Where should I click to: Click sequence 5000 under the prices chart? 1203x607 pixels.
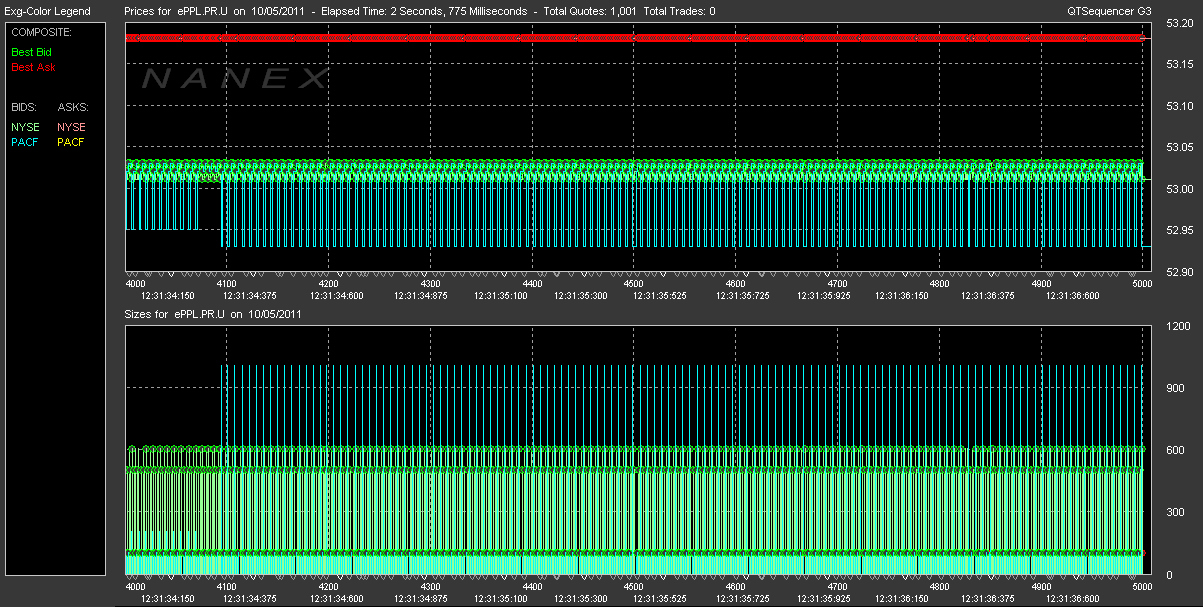coord(1142,283)
